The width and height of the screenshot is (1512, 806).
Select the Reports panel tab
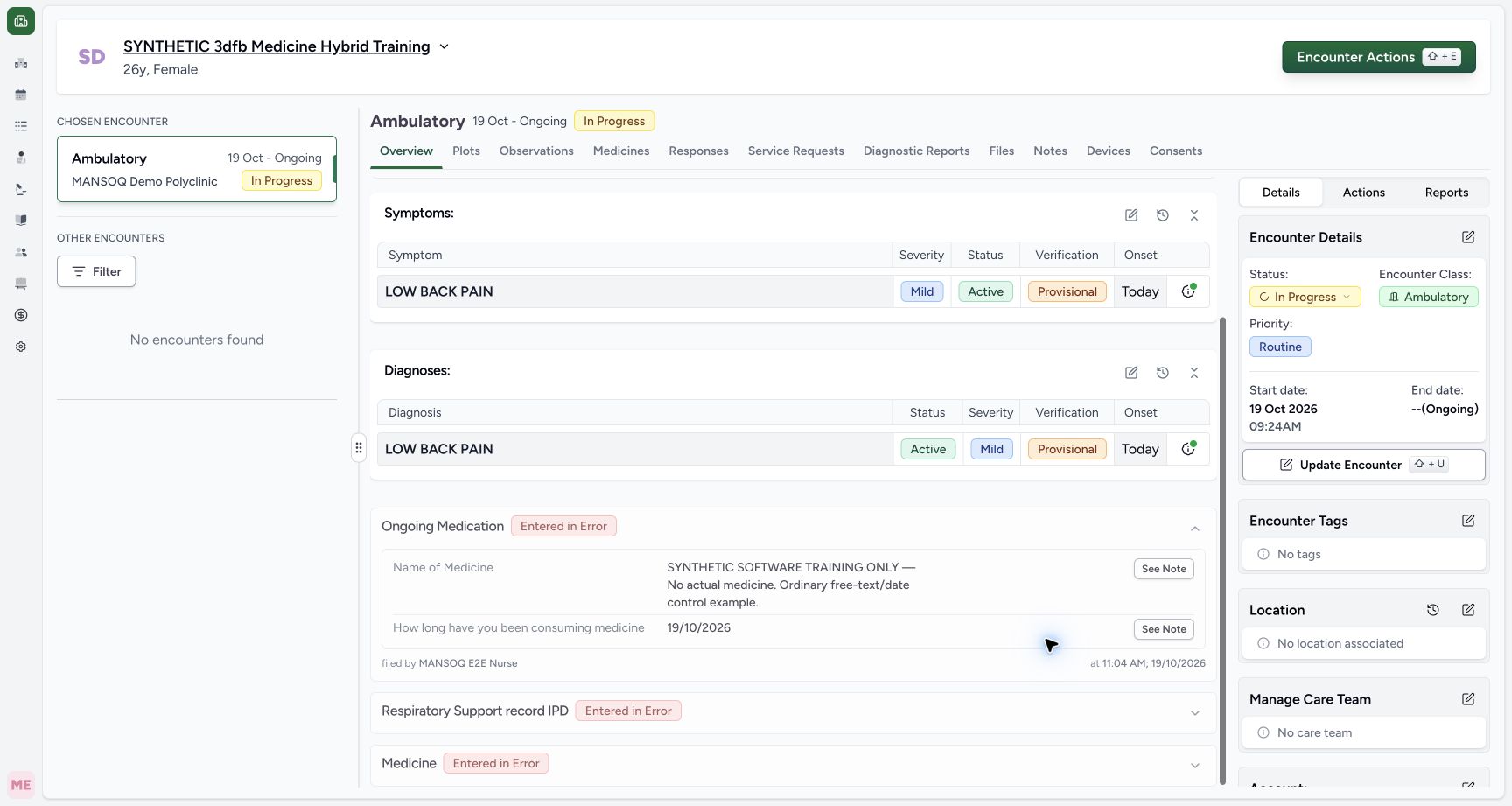coord(1446,193)
